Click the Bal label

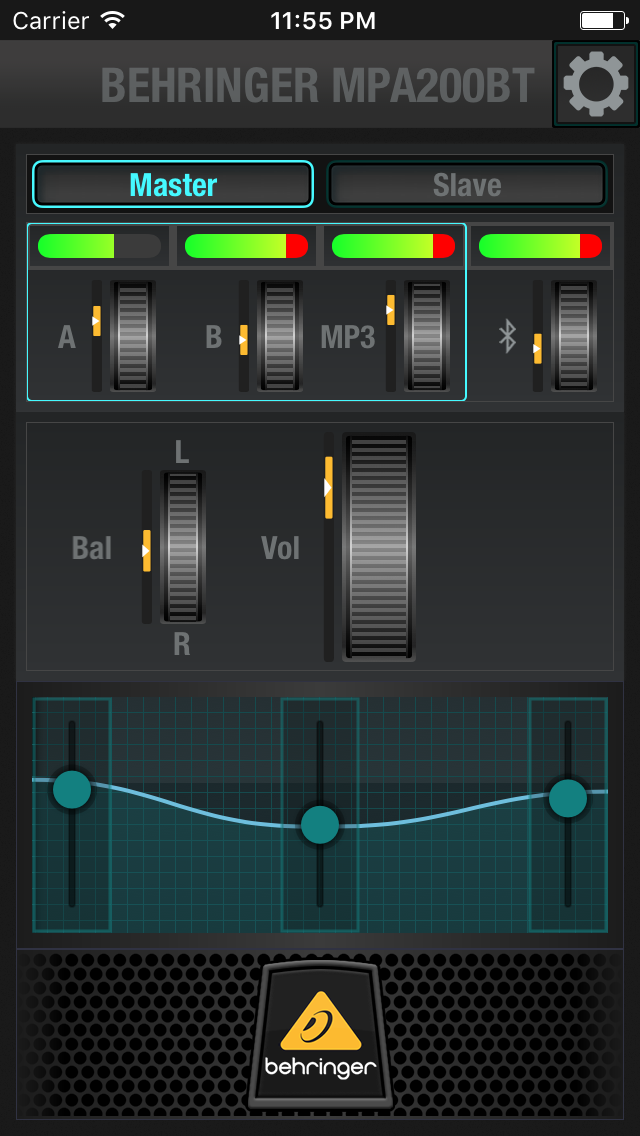(x=92, y=548)
